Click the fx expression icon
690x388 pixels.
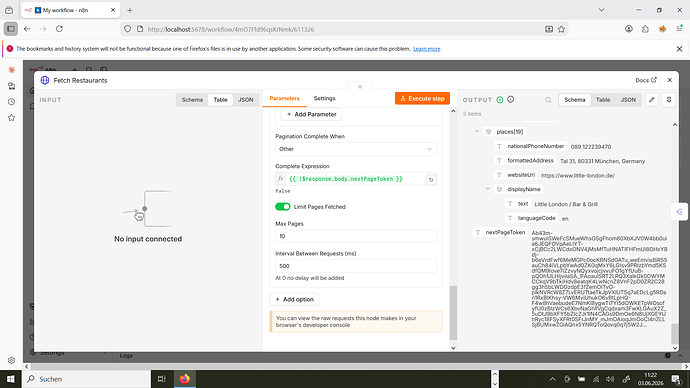coord(280,179)
